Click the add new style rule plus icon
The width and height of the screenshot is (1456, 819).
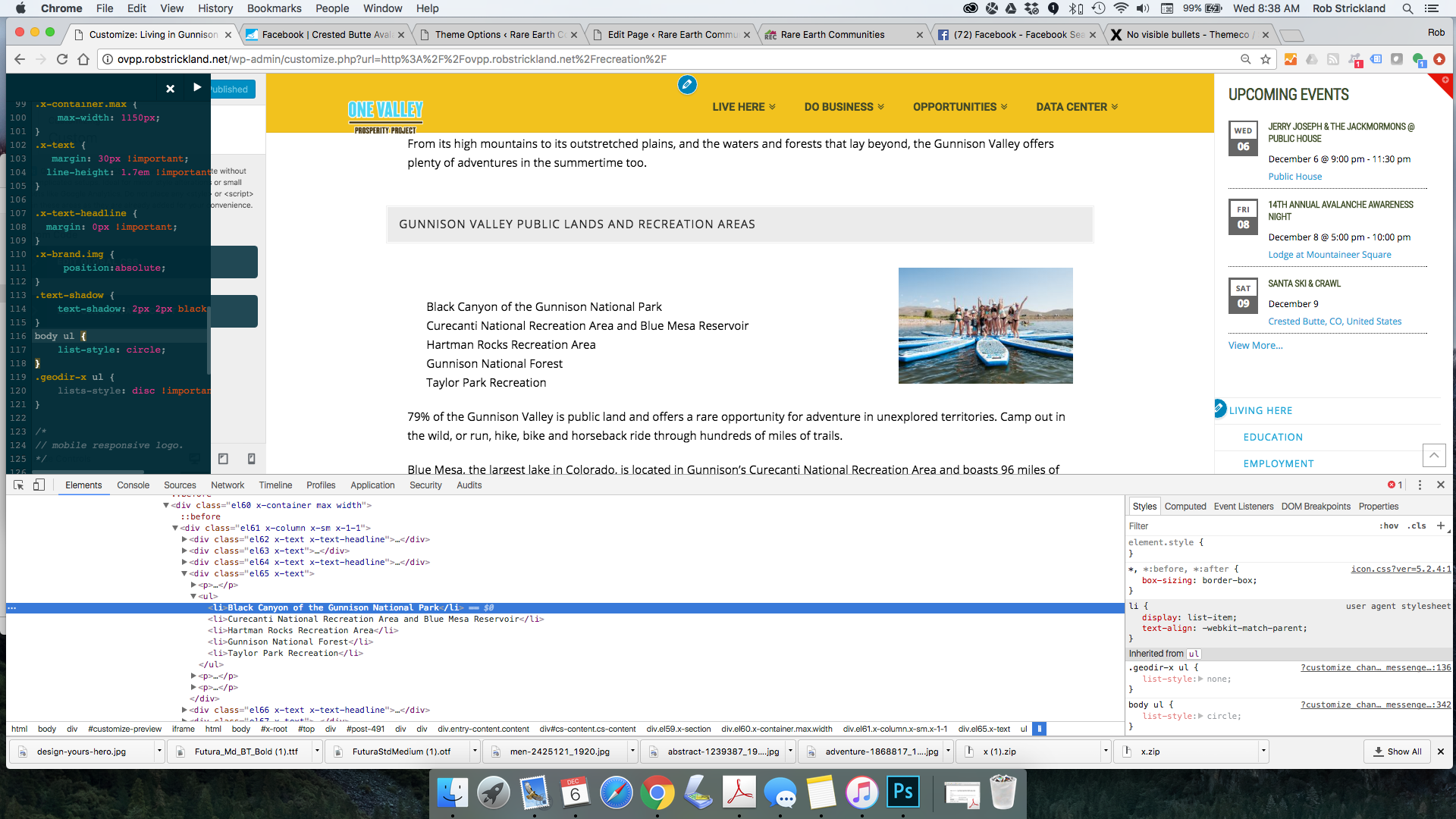coord(1440,526)
